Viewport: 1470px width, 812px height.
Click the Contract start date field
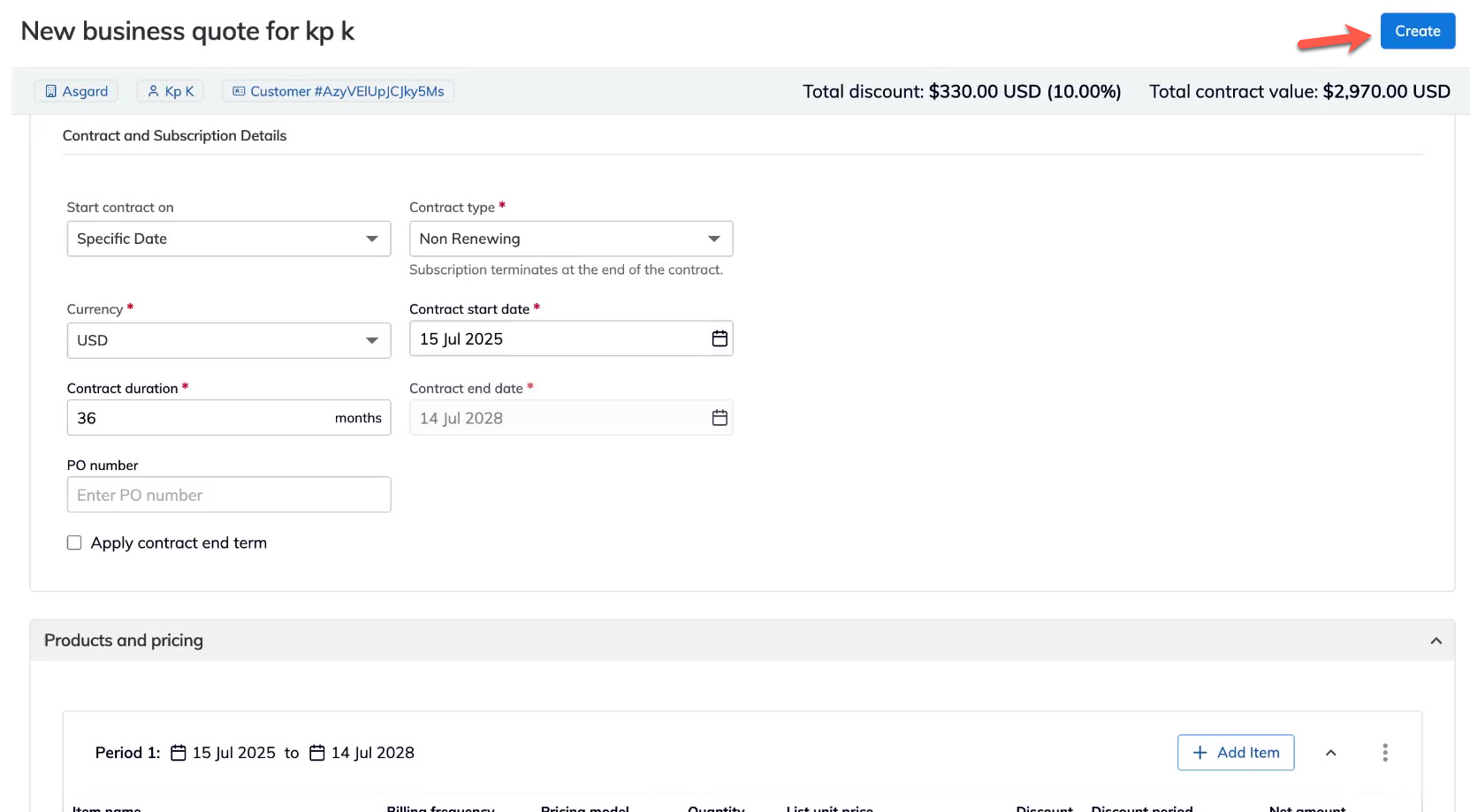(x=557, y=338)
